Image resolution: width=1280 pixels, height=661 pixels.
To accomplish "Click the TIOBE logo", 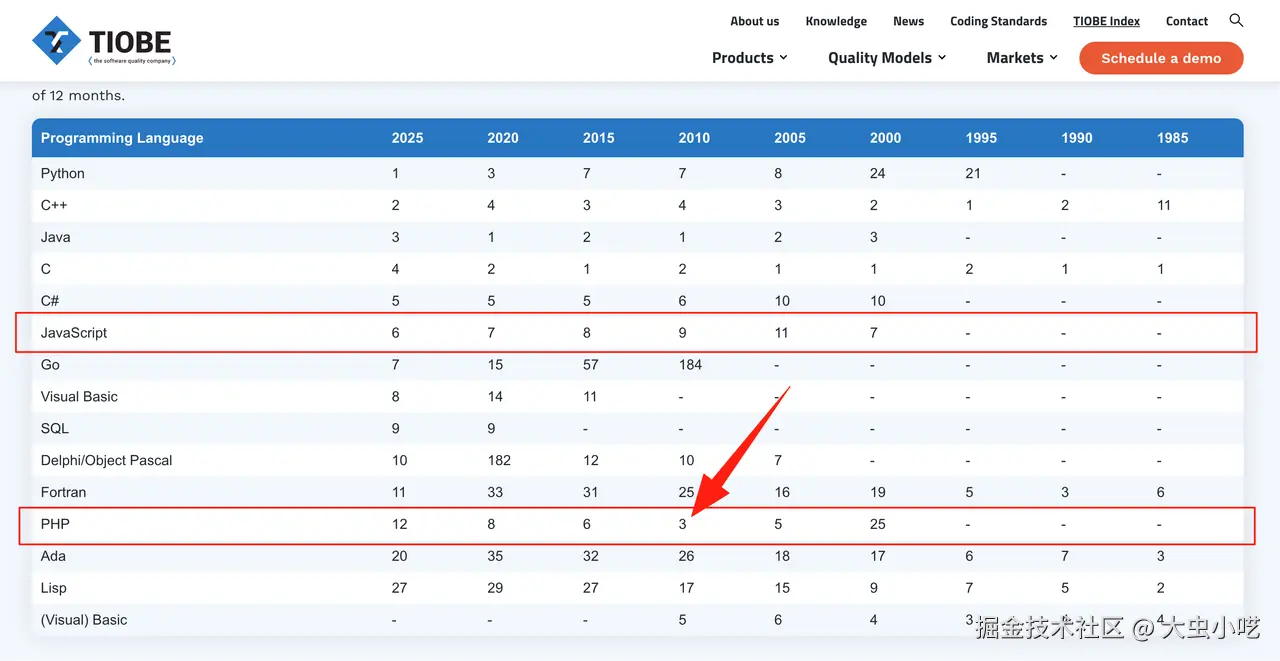I will [x=103, y=41].
